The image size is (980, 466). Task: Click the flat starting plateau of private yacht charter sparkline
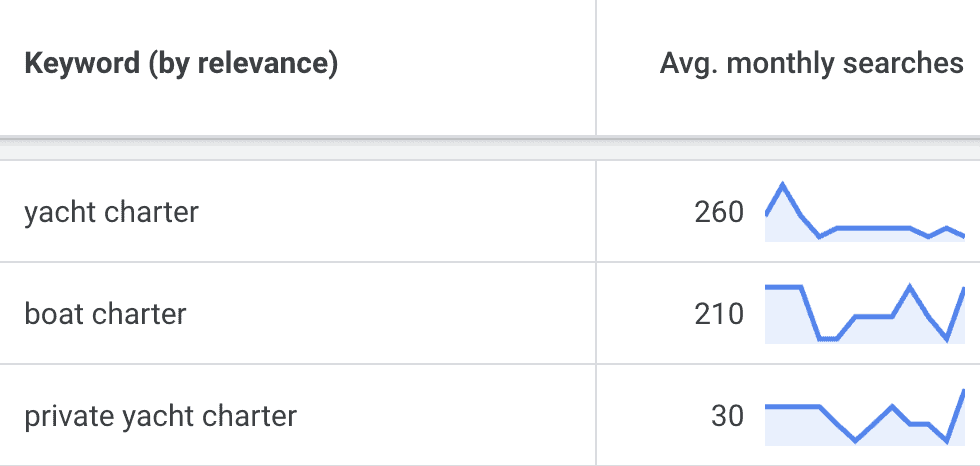(x=792, y=407)
